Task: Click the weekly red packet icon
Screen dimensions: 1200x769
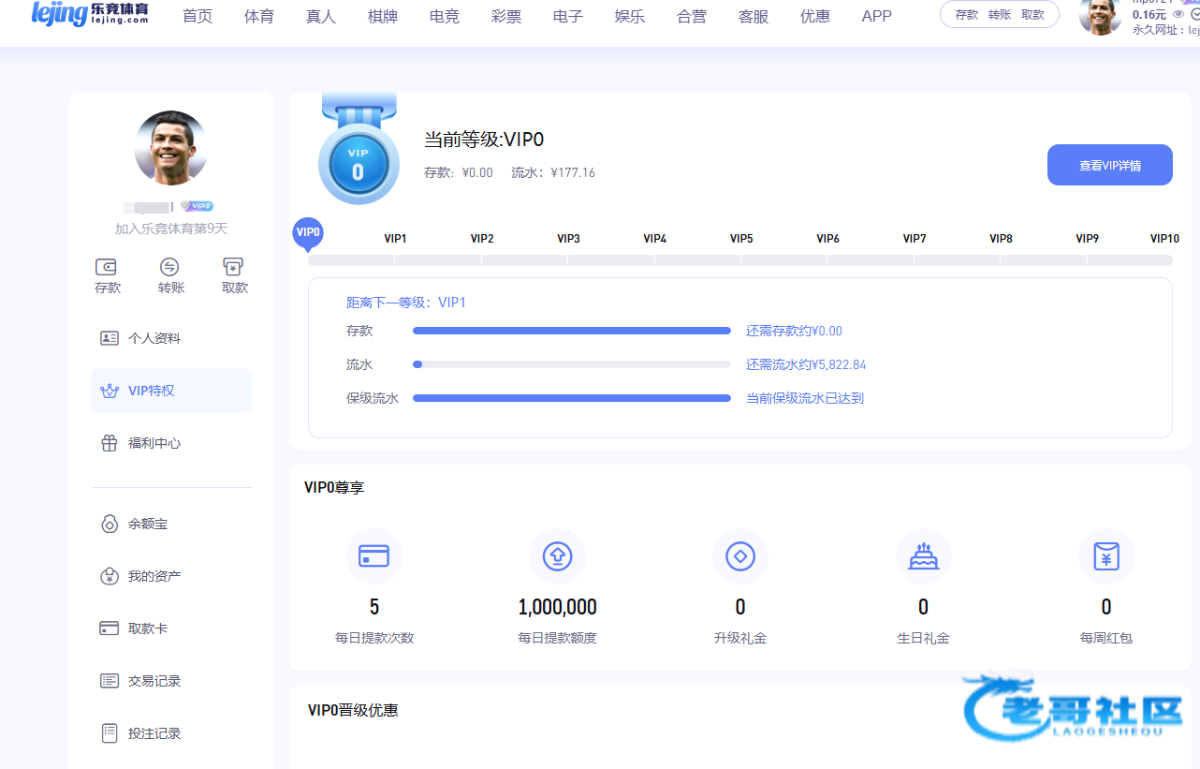Action: (1106, 556)
